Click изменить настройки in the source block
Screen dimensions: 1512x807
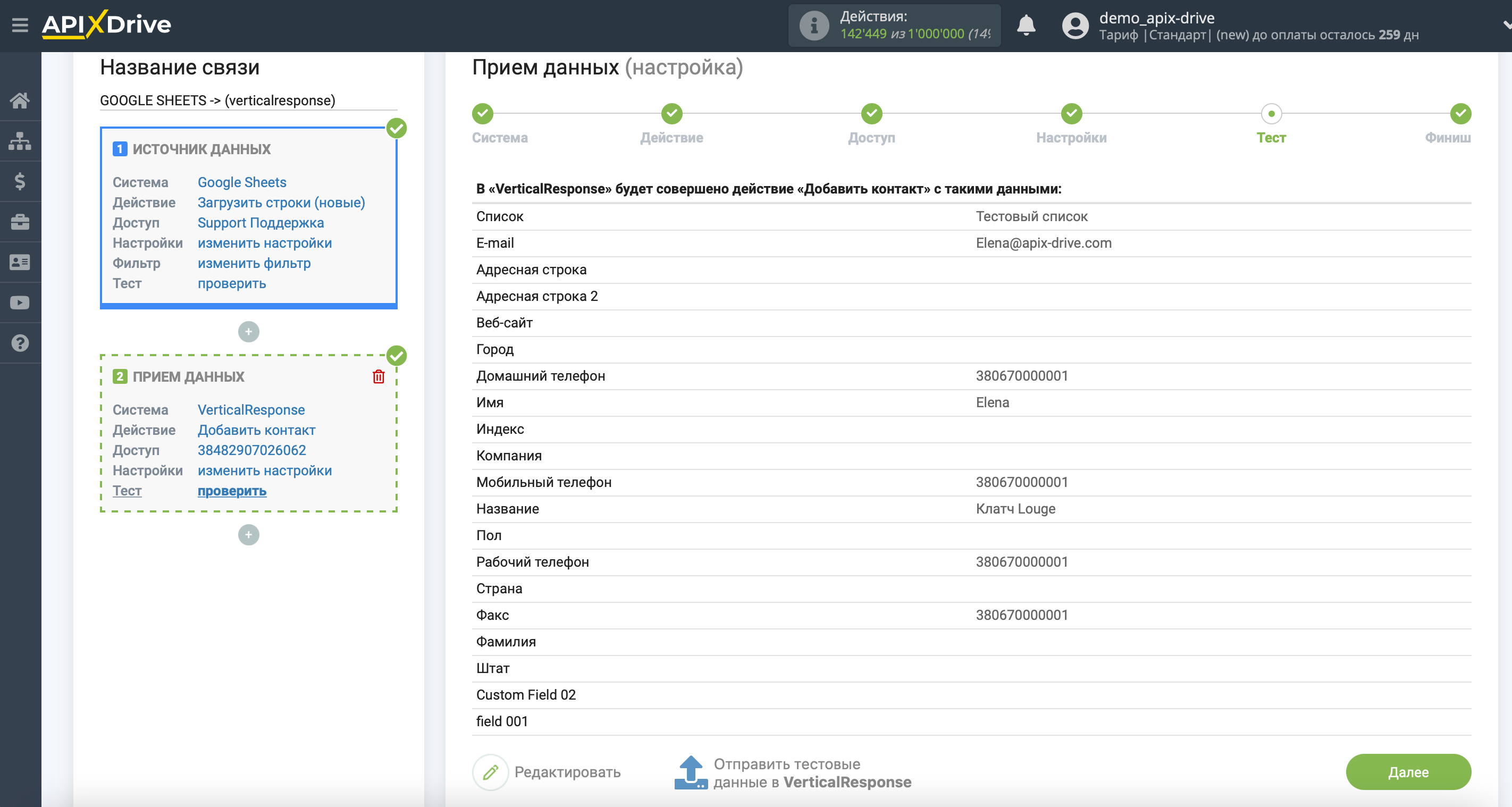coord(265,243)
